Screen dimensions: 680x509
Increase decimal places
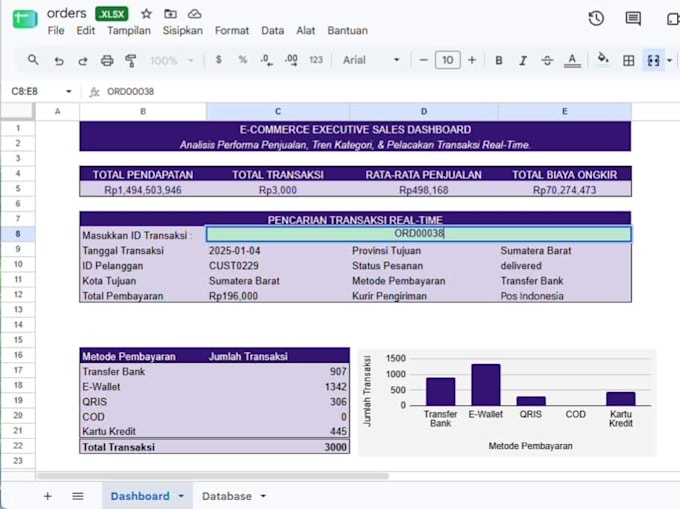pos(291,60)
